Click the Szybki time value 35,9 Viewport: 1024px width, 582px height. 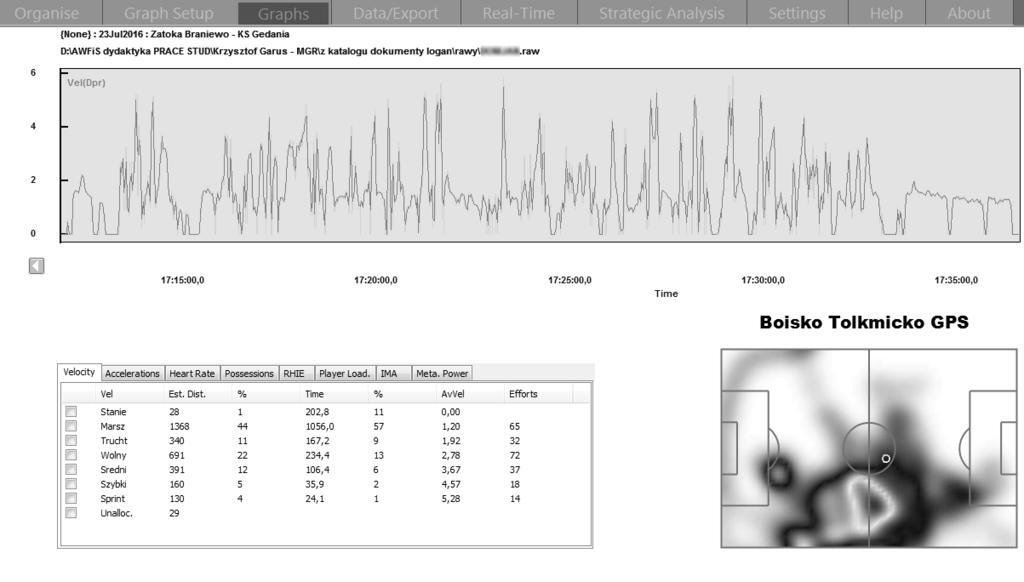tap(315, 484)
